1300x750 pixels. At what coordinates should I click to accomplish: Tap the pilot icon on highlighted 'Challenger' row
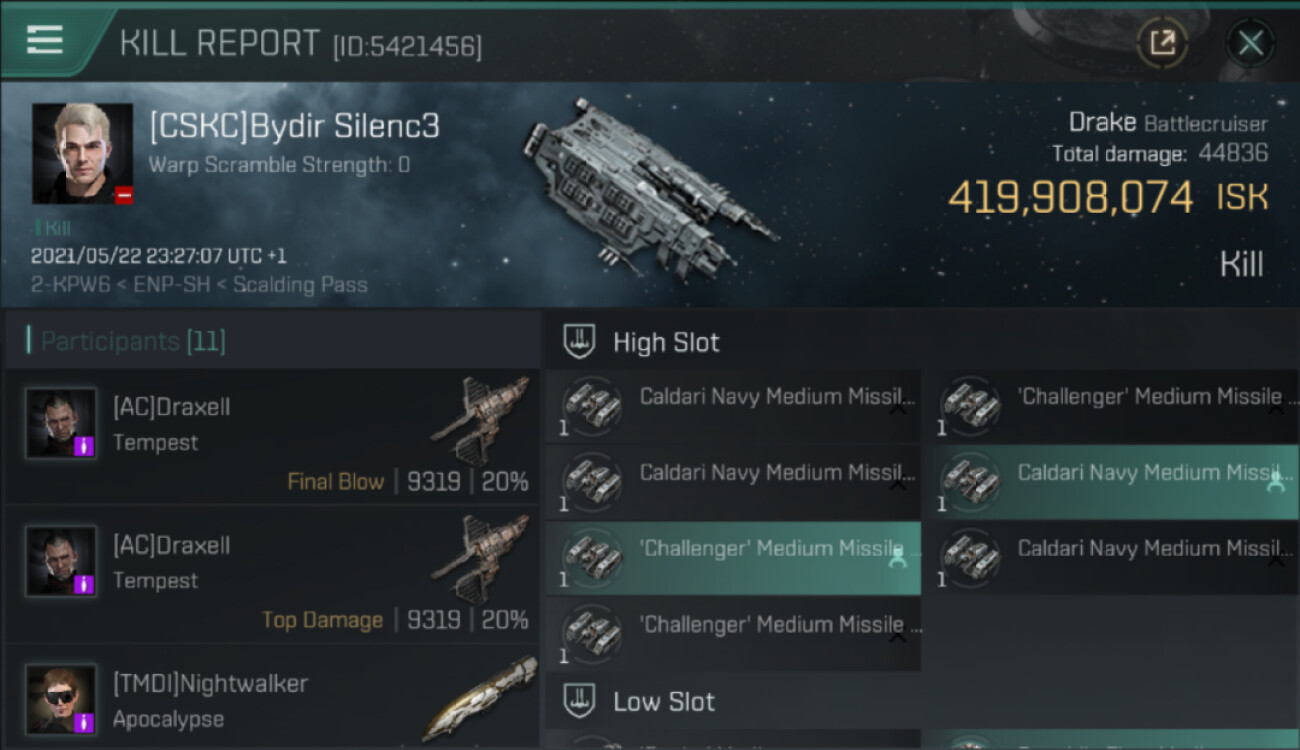[897, 559]
